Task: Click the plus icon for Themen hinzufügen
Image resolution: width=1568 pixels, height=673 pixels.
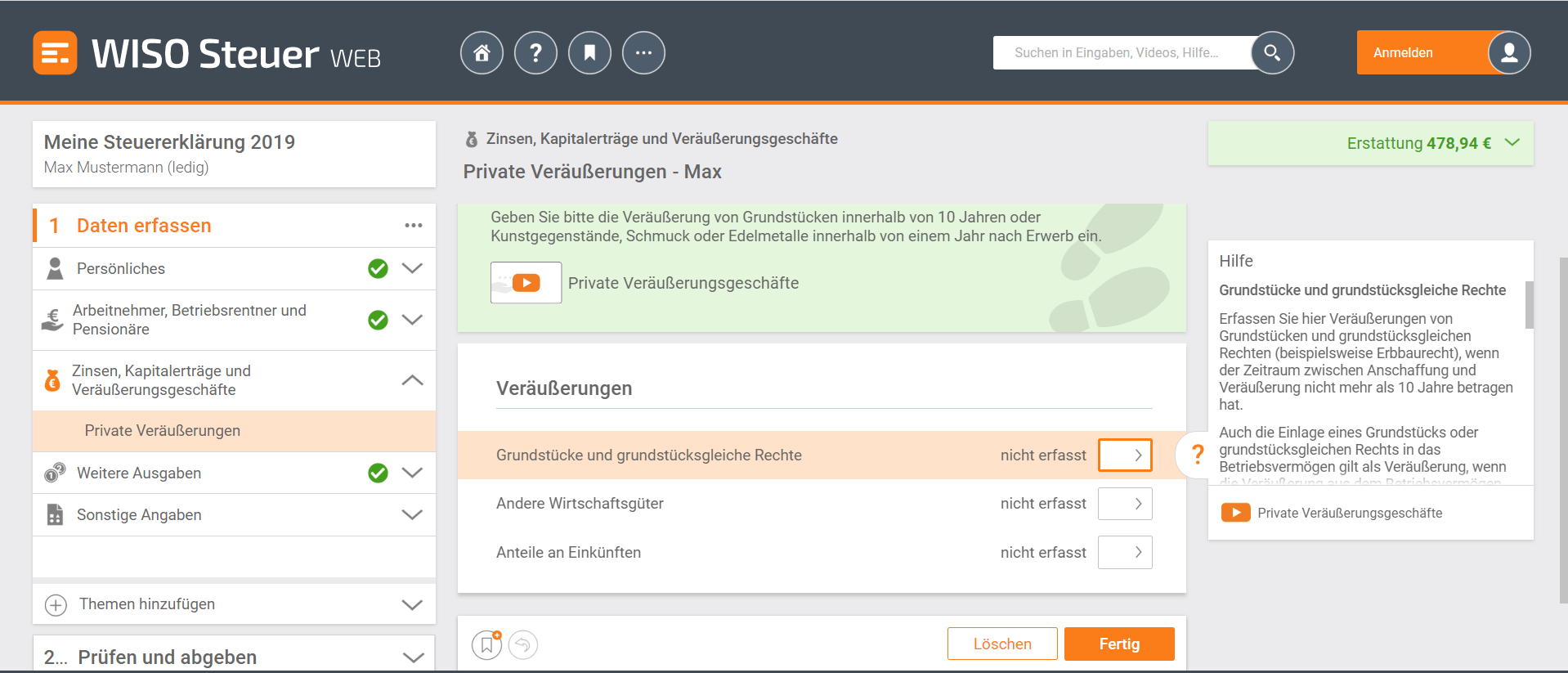Action: (56, 605)
